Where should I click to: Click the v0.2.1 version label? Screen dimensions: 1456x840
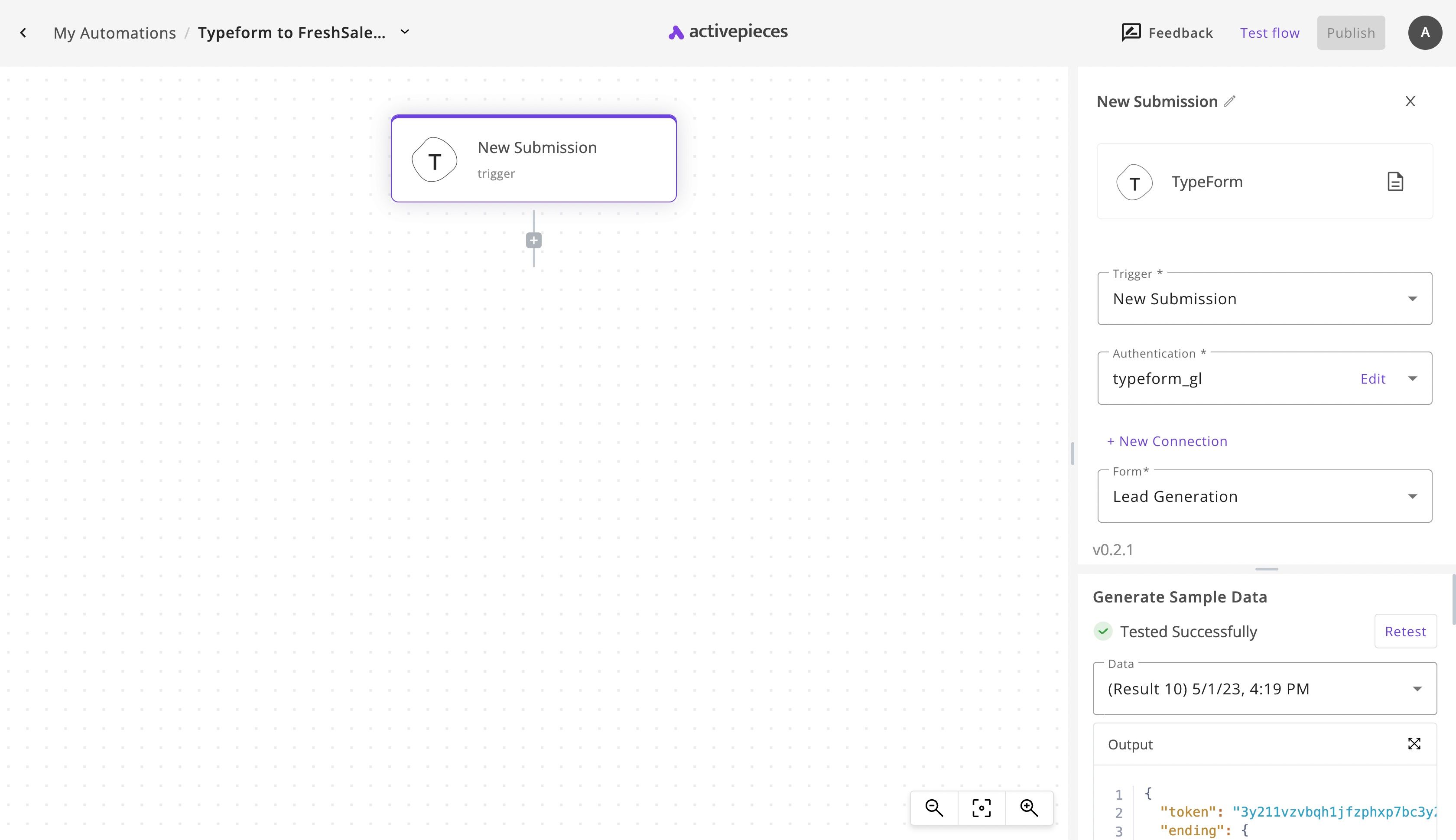pos(1113,550)
